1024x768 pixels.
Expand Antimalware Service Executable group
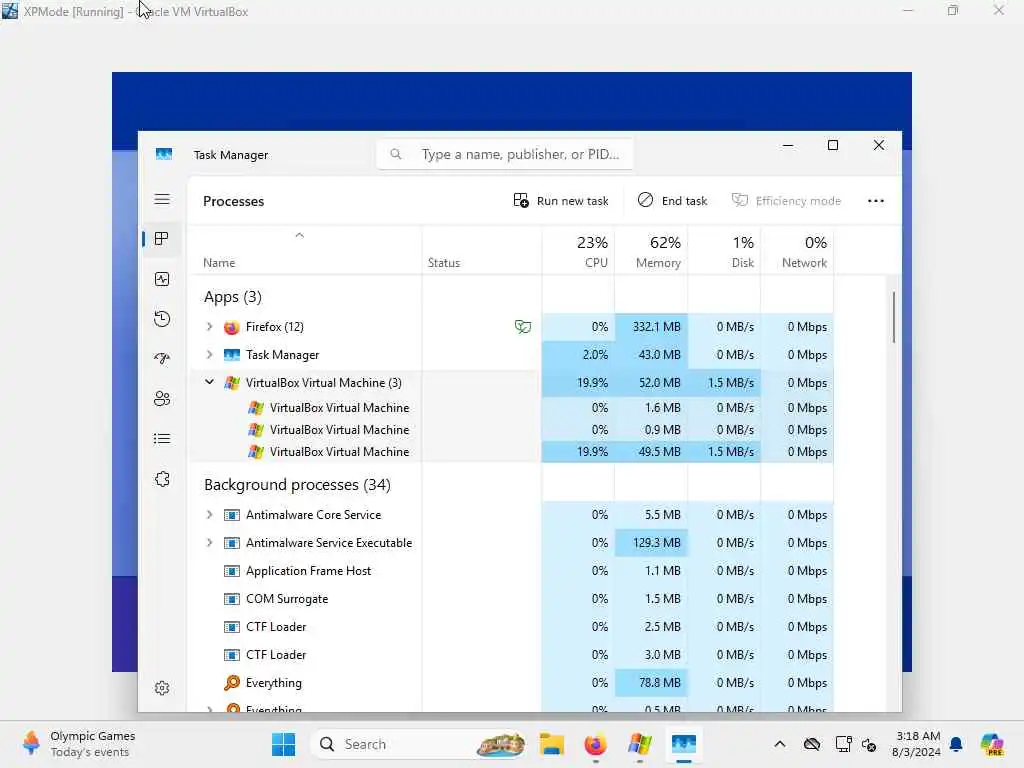(x=209, y=543)
